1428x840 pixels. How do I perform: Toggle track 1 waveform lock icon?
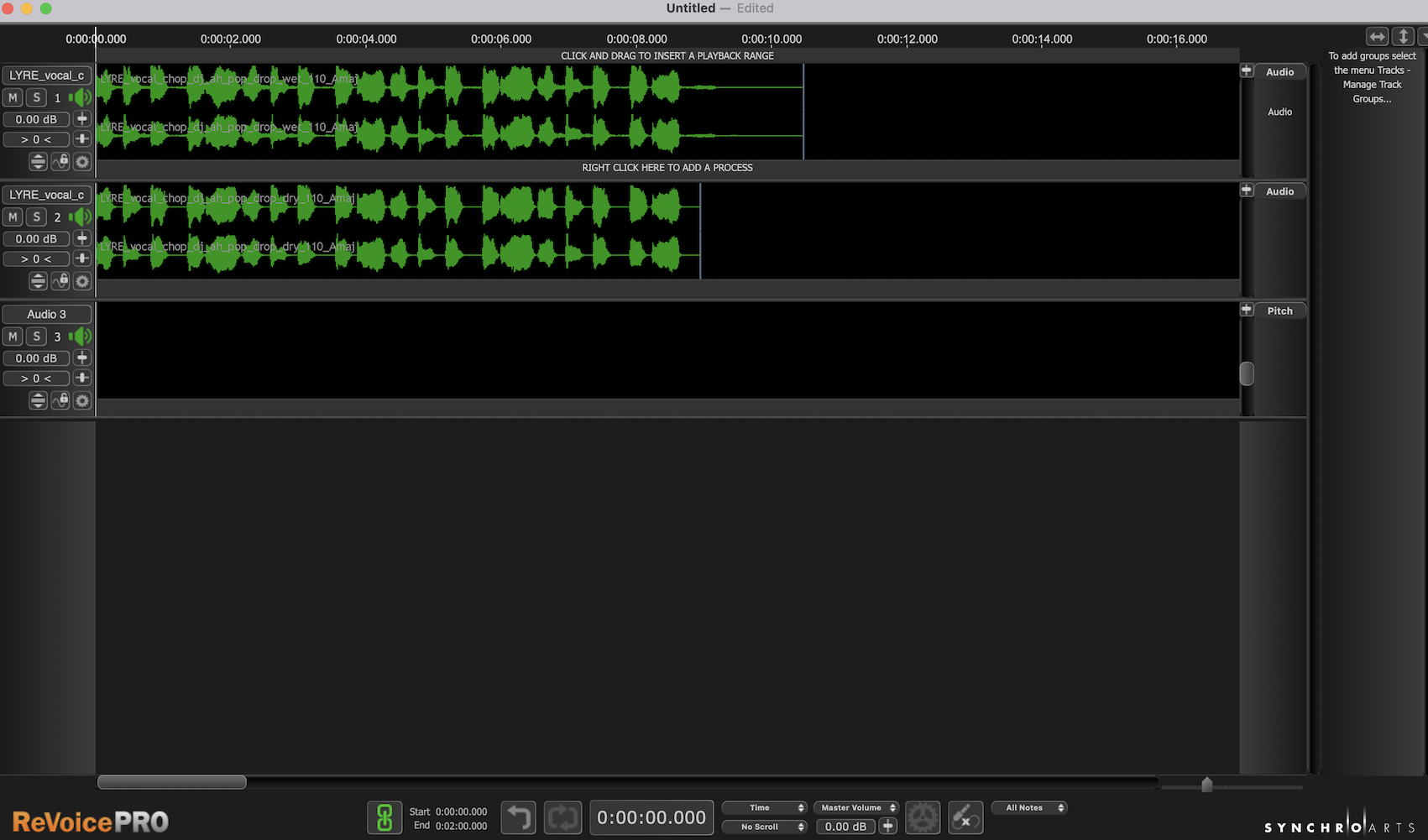[x=60, y=162]
